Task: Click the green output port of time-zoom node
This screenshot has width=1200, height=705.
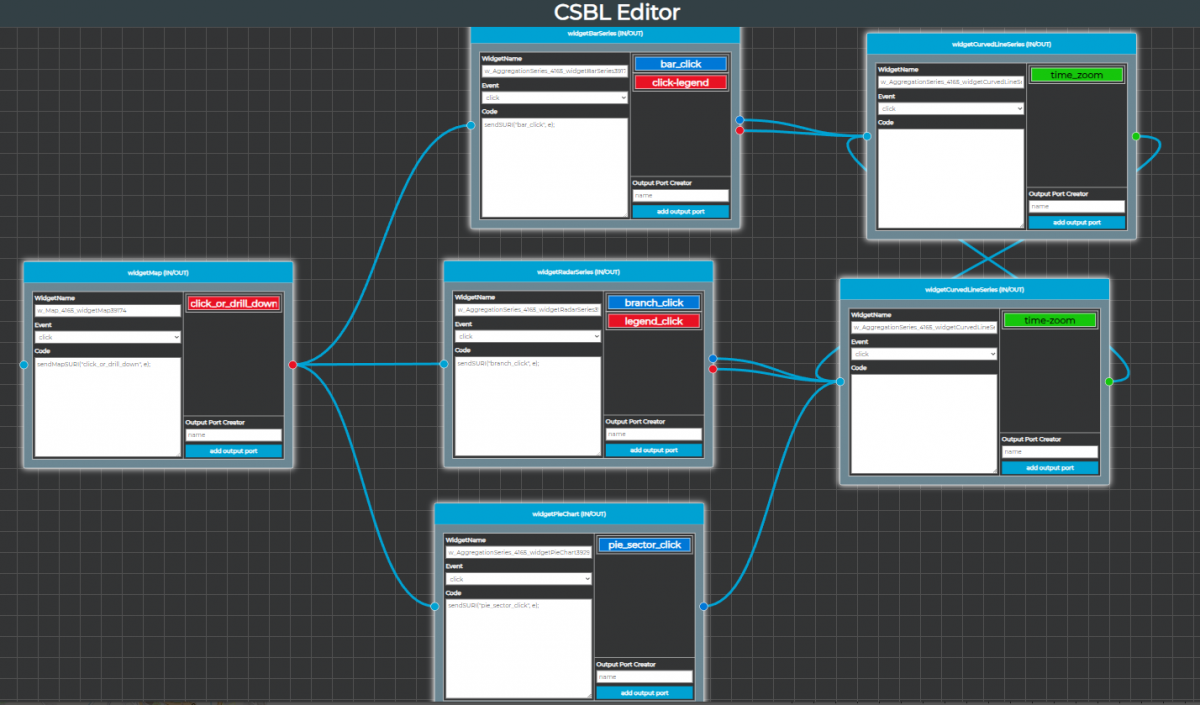Action: pyautogui.click(x=1108, y=382)
